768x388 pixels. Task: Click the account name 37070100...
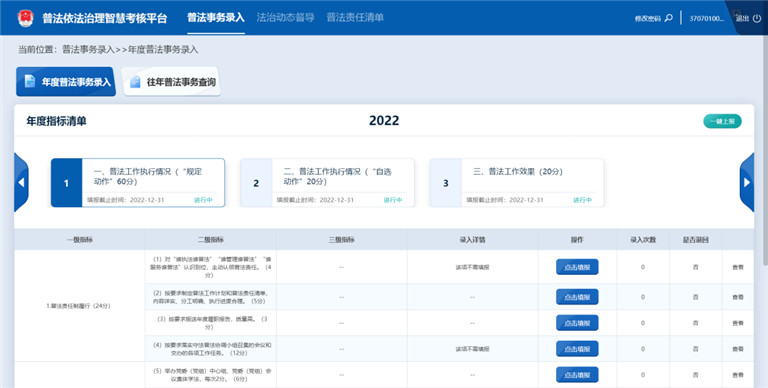pos(706,19)
